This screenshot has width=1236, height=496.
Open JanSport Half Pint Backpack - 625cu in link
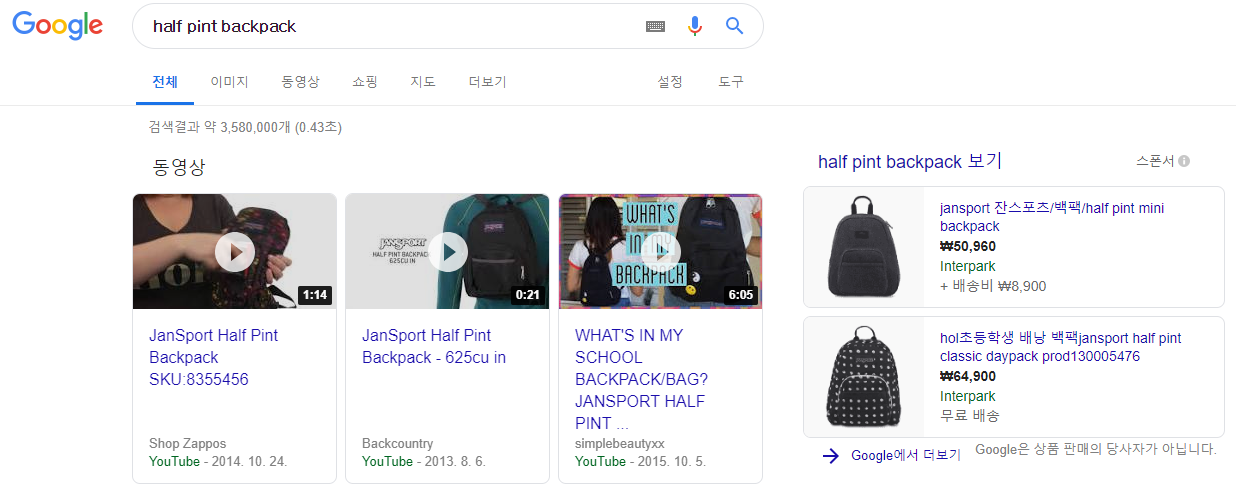434,346
